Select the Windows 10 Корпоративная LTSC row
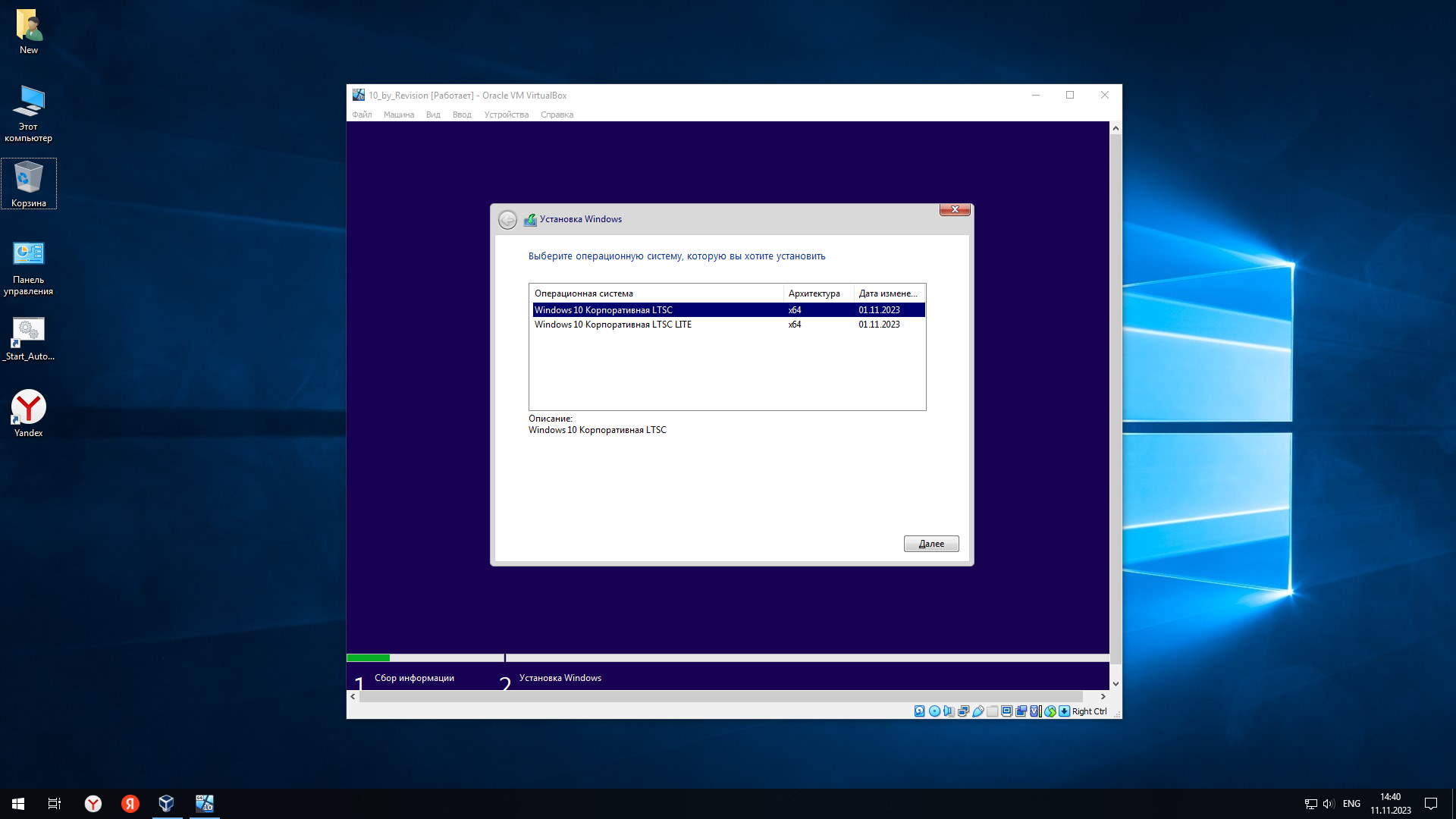 click(604, 310)
